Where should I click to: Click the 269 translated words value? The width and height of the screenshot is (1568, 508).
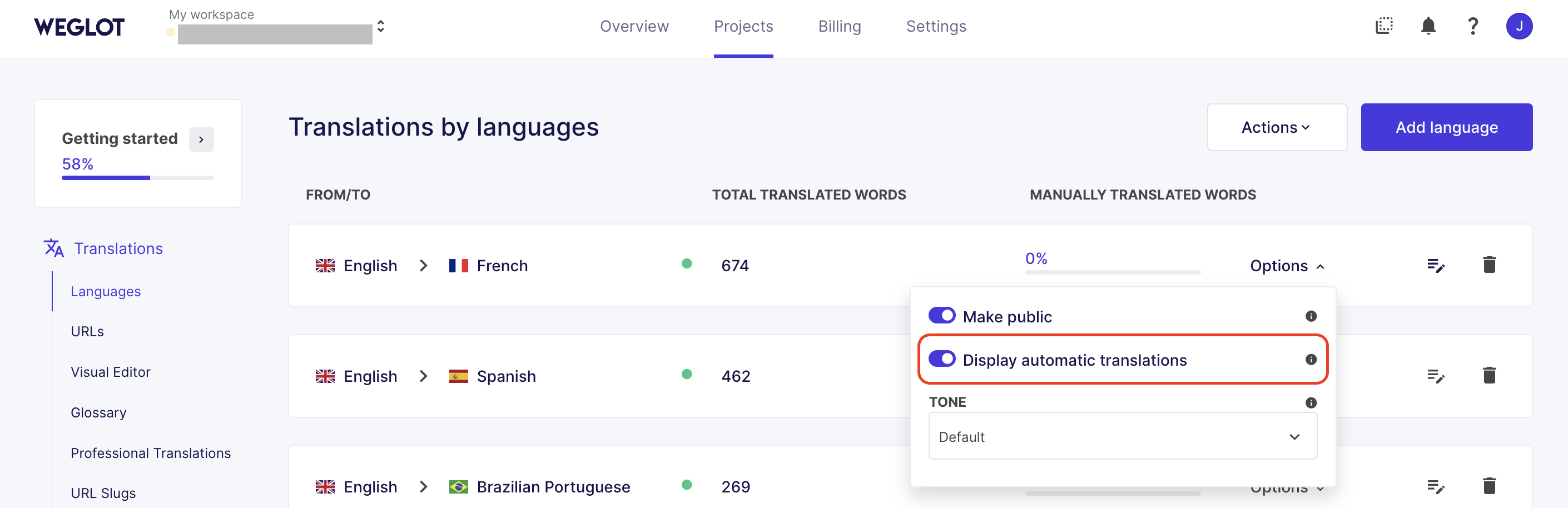click(x=735, y=487)
